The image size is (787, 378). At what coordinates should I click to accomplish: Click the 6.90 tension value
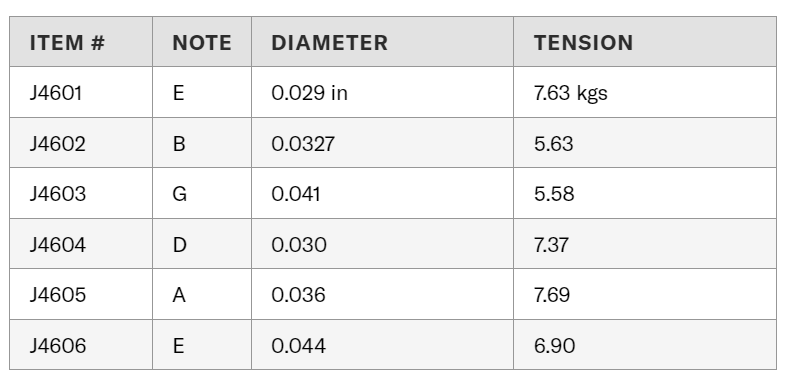tap(554, 346)
